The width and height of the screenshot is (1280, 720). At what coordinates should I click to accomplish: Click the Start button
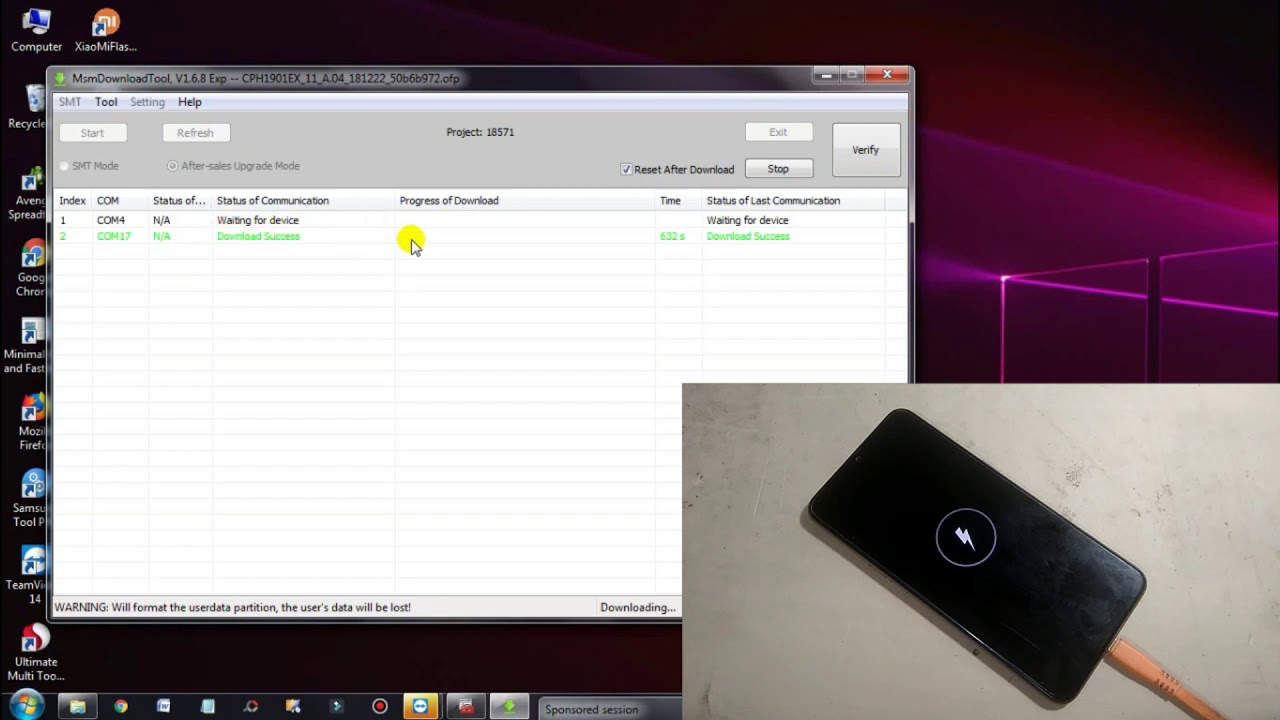(x=92, y=132)
